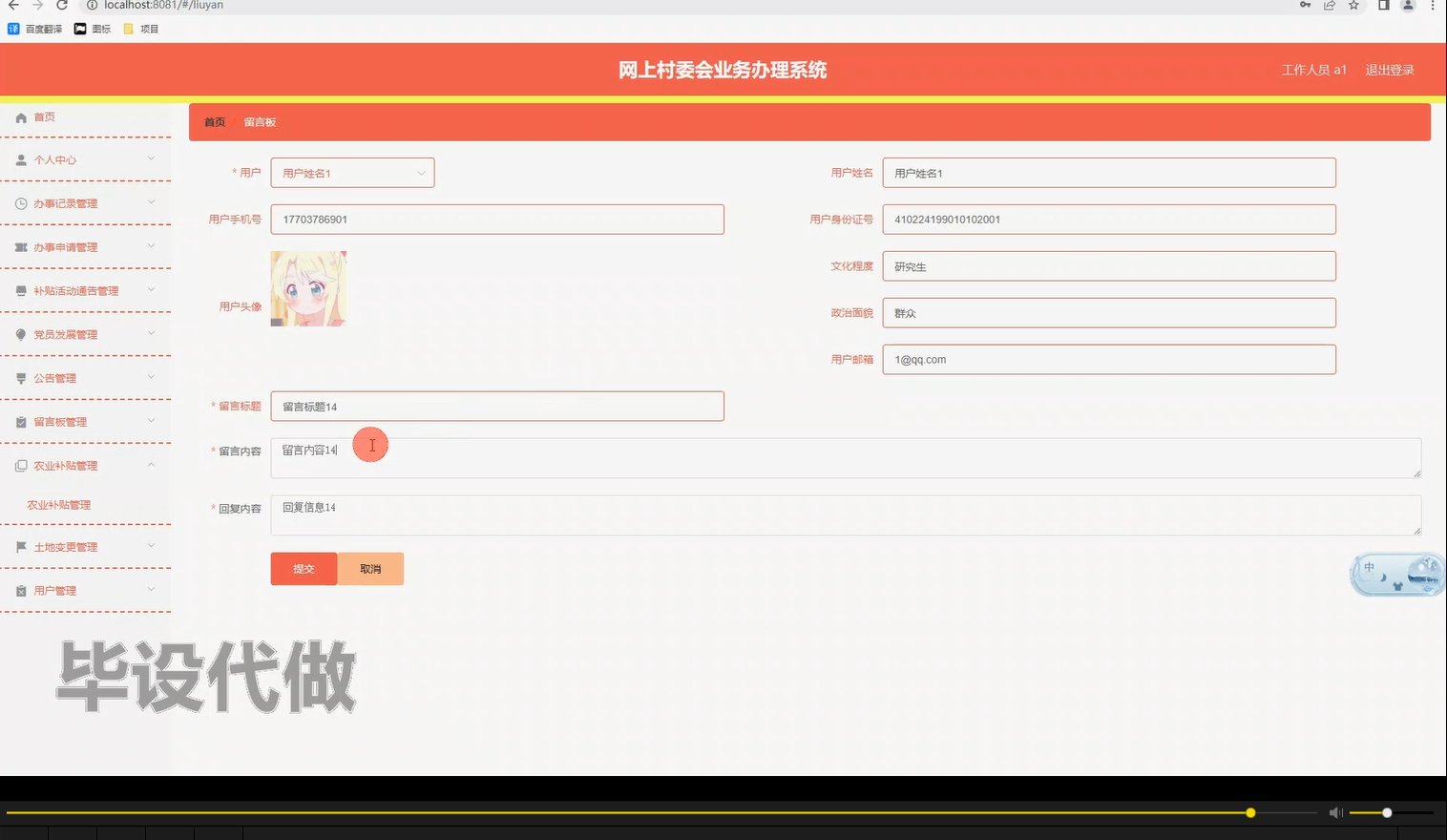
Task: Open the 用户 dropdown showing 用户姓名1
Action: [352, 173]
